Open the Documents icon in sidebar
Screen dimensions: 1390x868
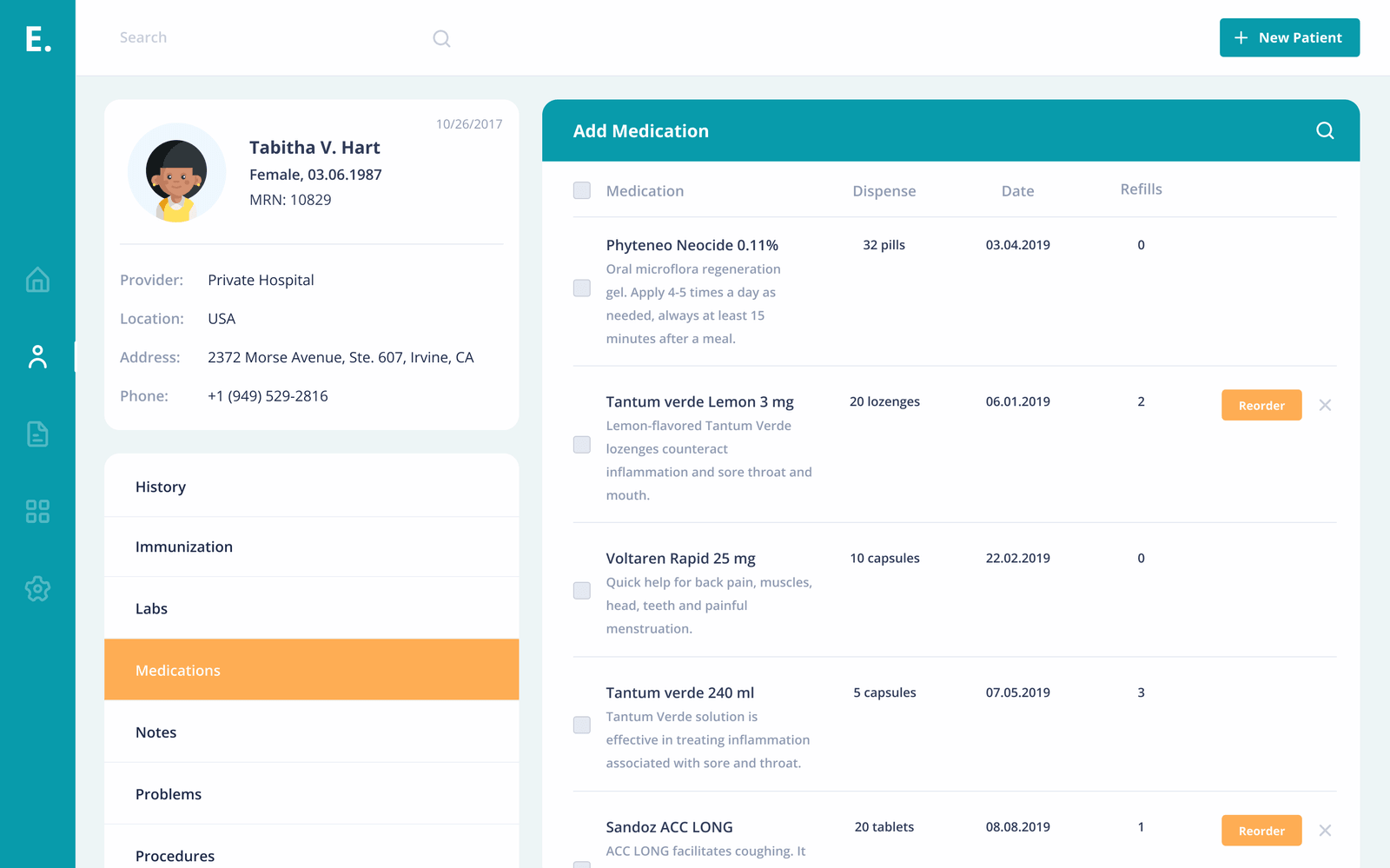point(37,434)
